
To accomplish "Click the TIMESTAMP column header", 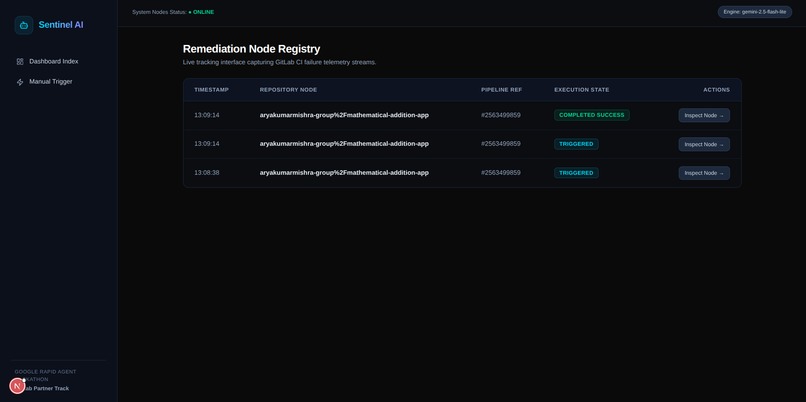I will tap(211, 90).
